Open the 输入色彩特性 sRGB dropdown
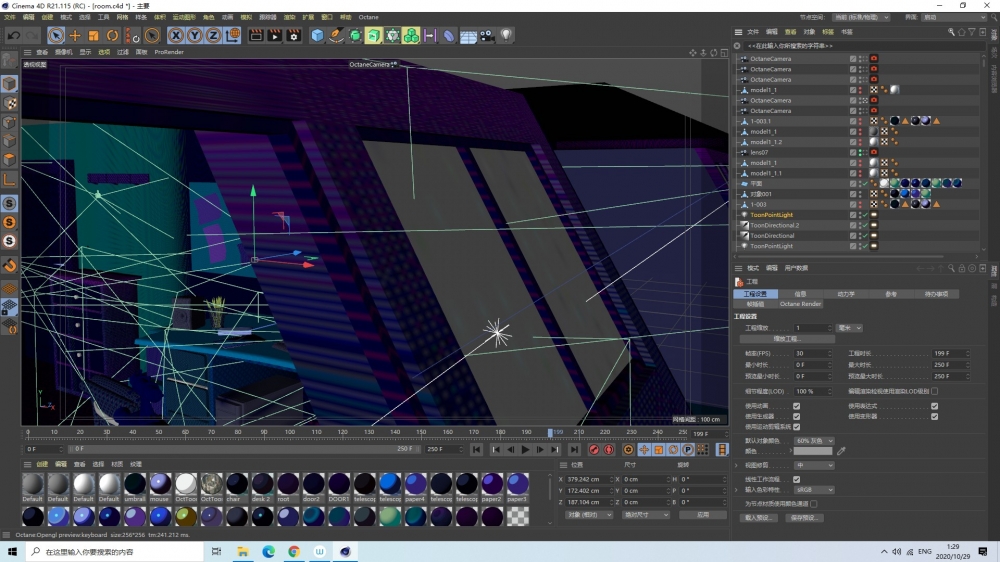1000x562 pixels. click(x=813, y=491)
